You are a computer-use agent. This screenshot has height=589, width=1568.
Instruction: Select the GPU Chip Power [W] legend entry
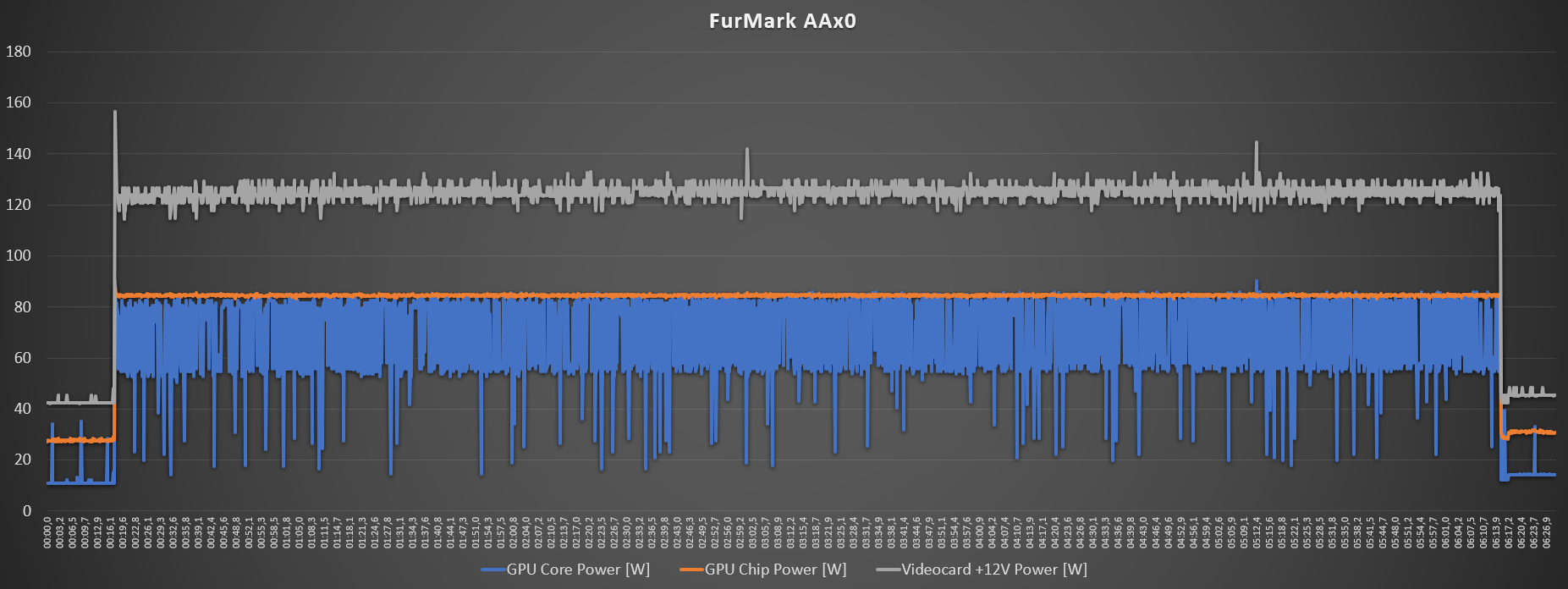[x=763, y=570]
